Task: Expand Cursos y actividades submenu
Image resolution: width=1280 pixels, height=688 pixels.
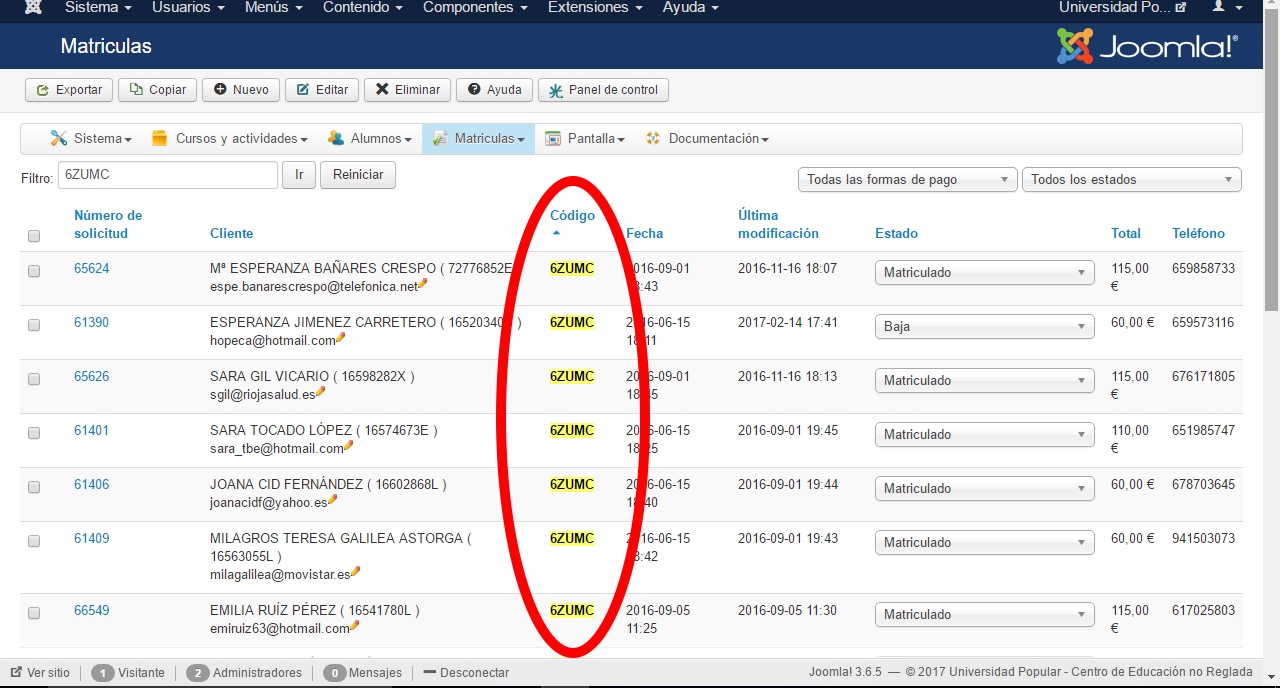Action: pyautogui.click(x=230, y=139)
